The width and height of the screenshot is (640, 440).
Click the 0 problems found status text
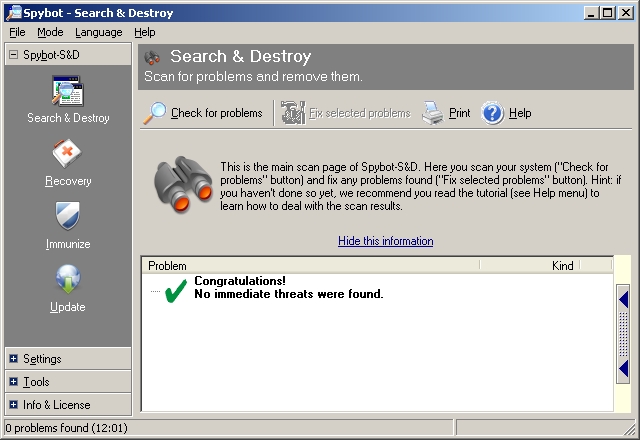[67, 428]
